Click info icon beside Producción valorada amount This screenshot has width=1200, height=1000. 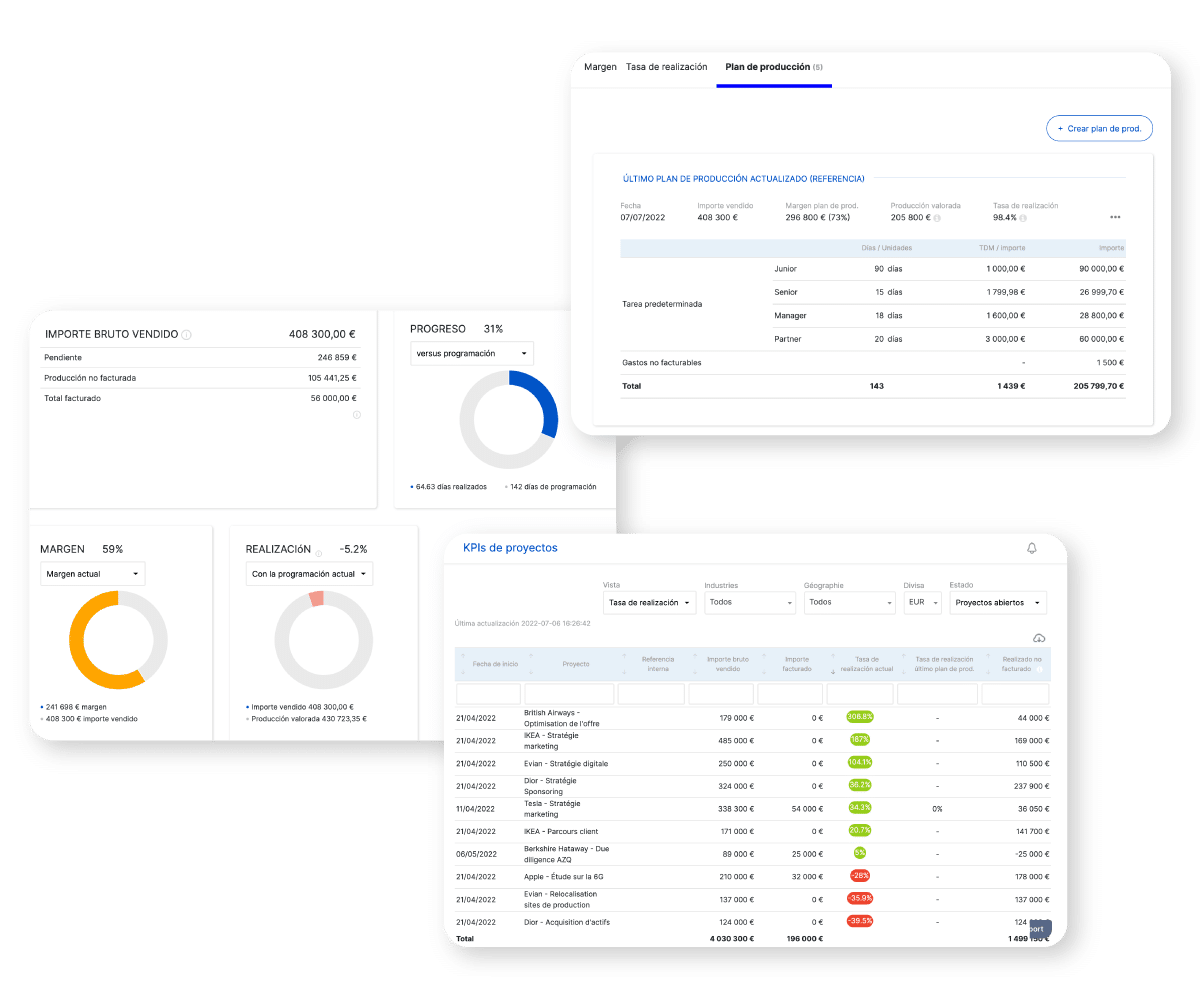(937, 218)
